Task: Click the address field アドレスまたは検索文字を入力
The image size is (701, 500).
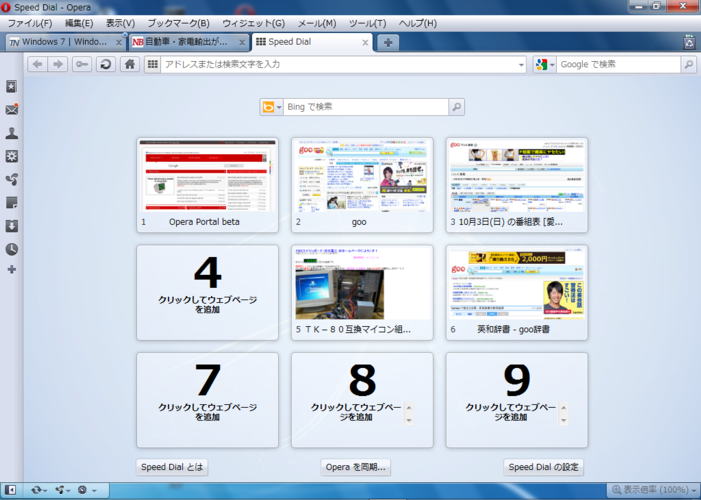Action: pos(338,64)
